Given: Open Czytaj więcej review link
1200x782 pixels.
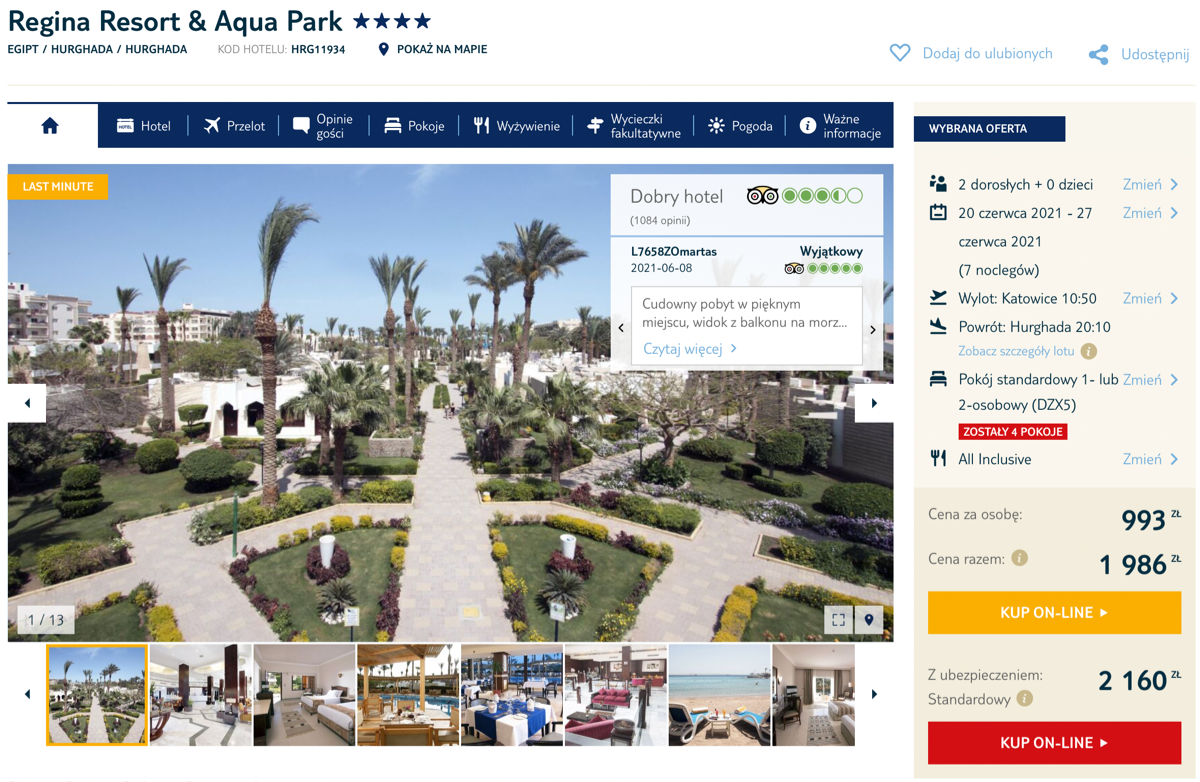Looking at the screenshot, I should click(x=690, y=349).
